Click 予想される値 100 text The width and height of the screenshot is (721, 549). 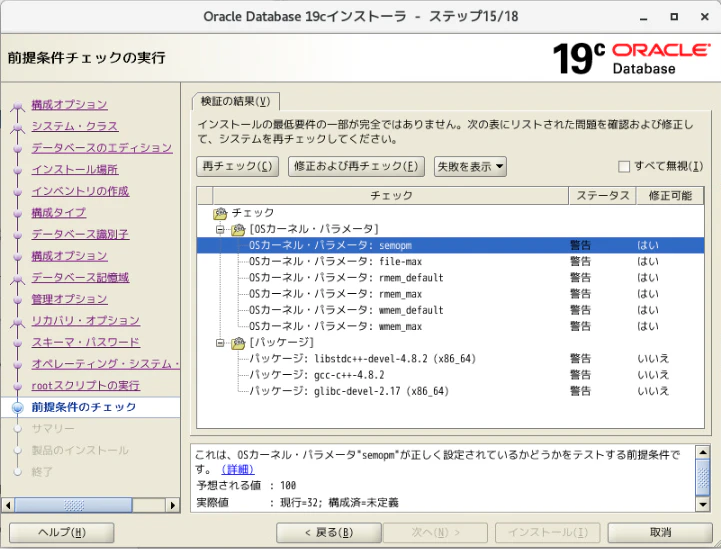[x=246, y=486]
